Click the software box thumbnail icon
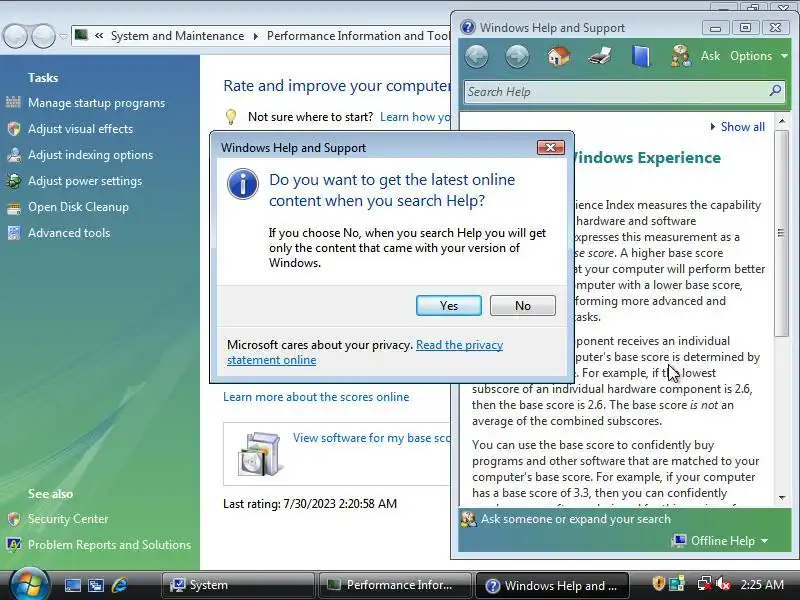 [x=260, y=454]
